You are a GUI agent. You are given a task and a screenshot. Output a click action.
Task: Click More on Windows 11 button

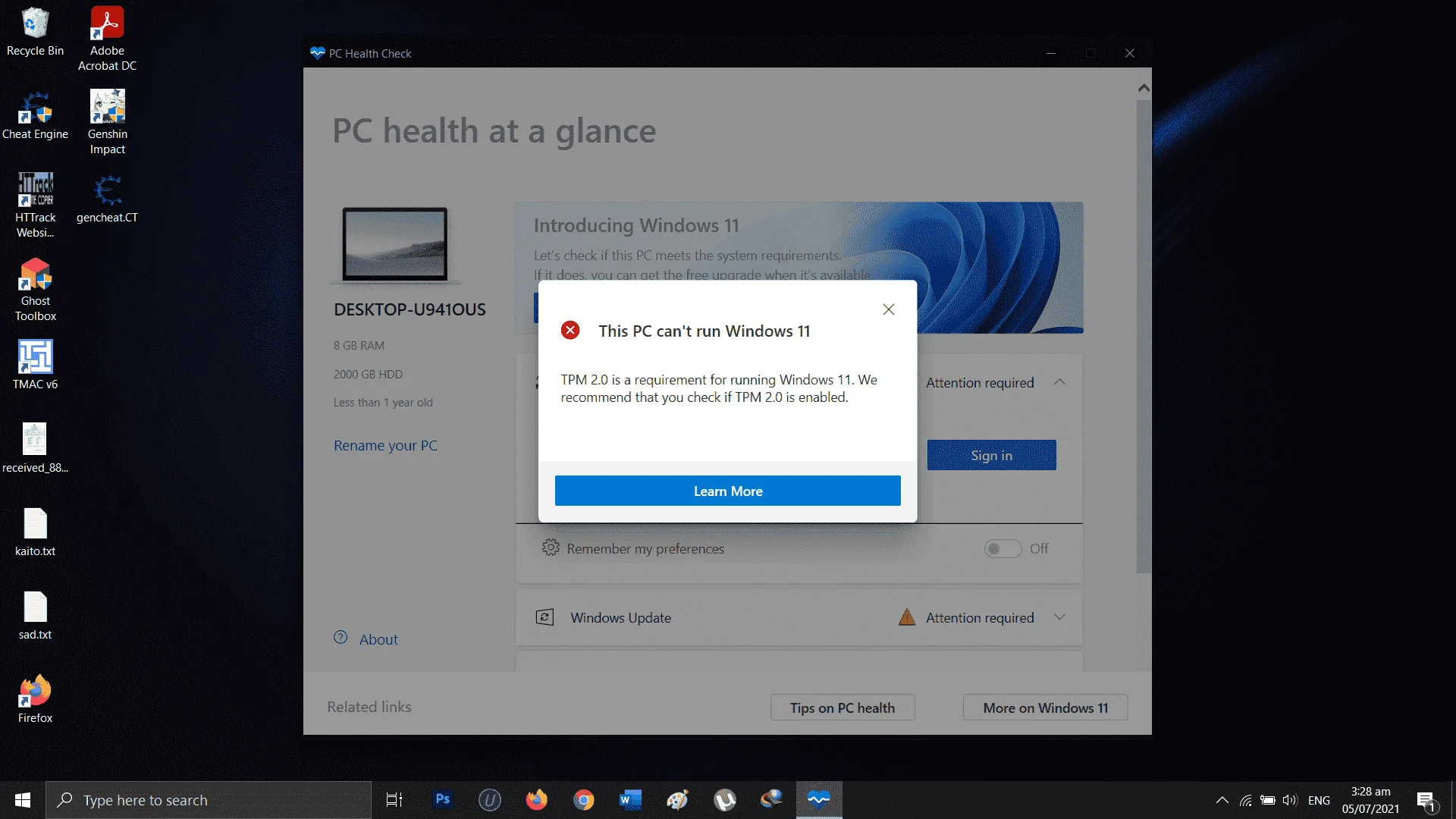pos(1046,708)
